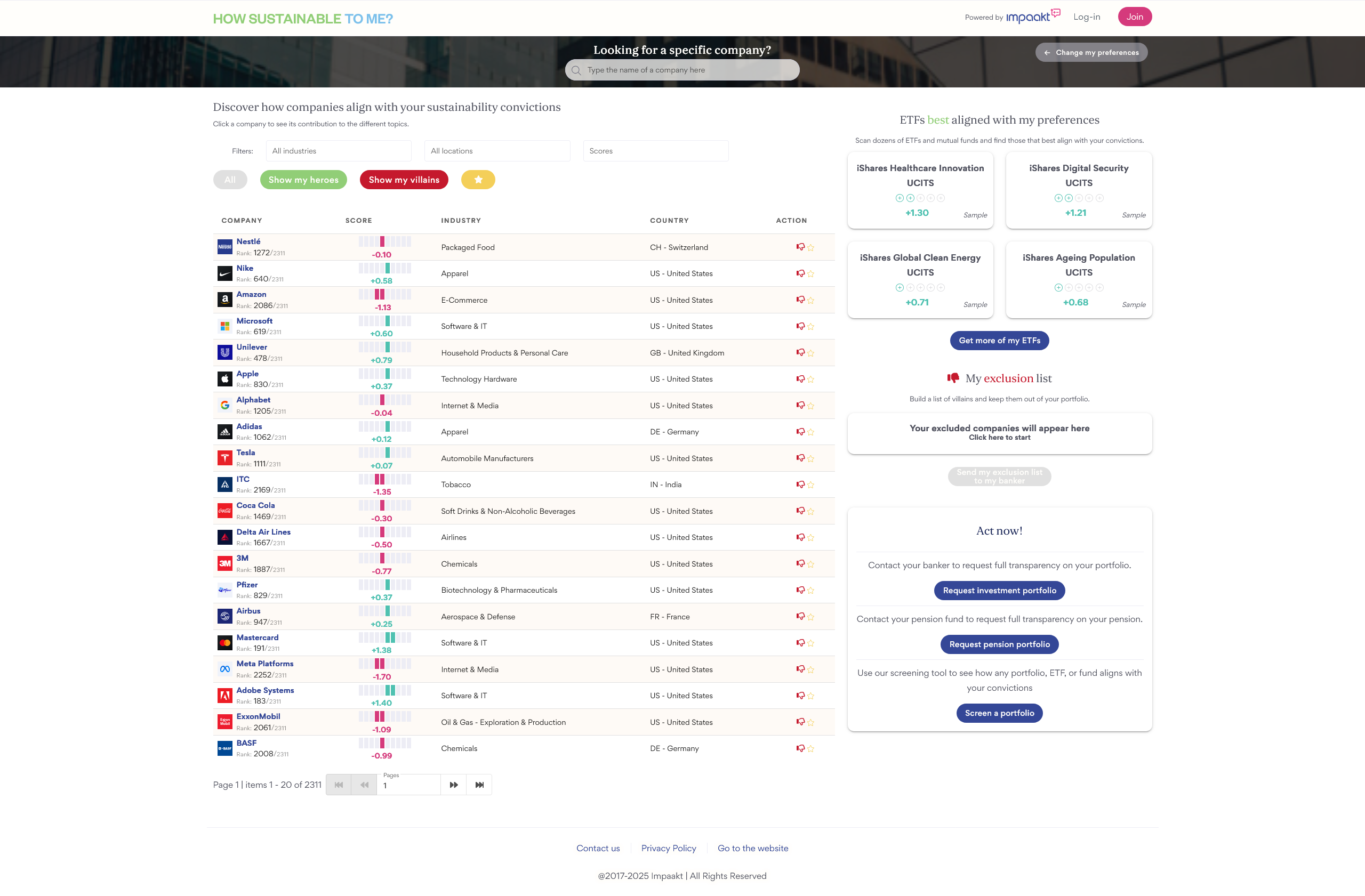This screenshot has width=1365, height=896.
Task: Toggle the star on the ExxonMobil row
Action: coord(811,723)
